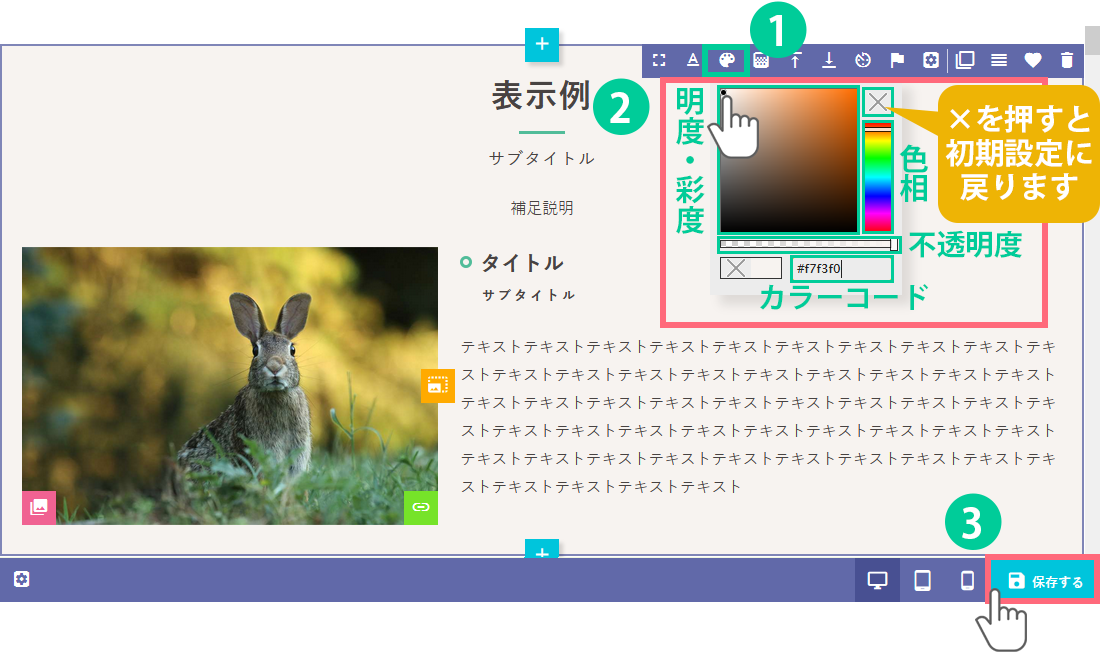The height and width of the screenshot is (652, 1100).
Task: Open block settings gear in toolbar
Action: pyautogui.click(x=931, y=60)
